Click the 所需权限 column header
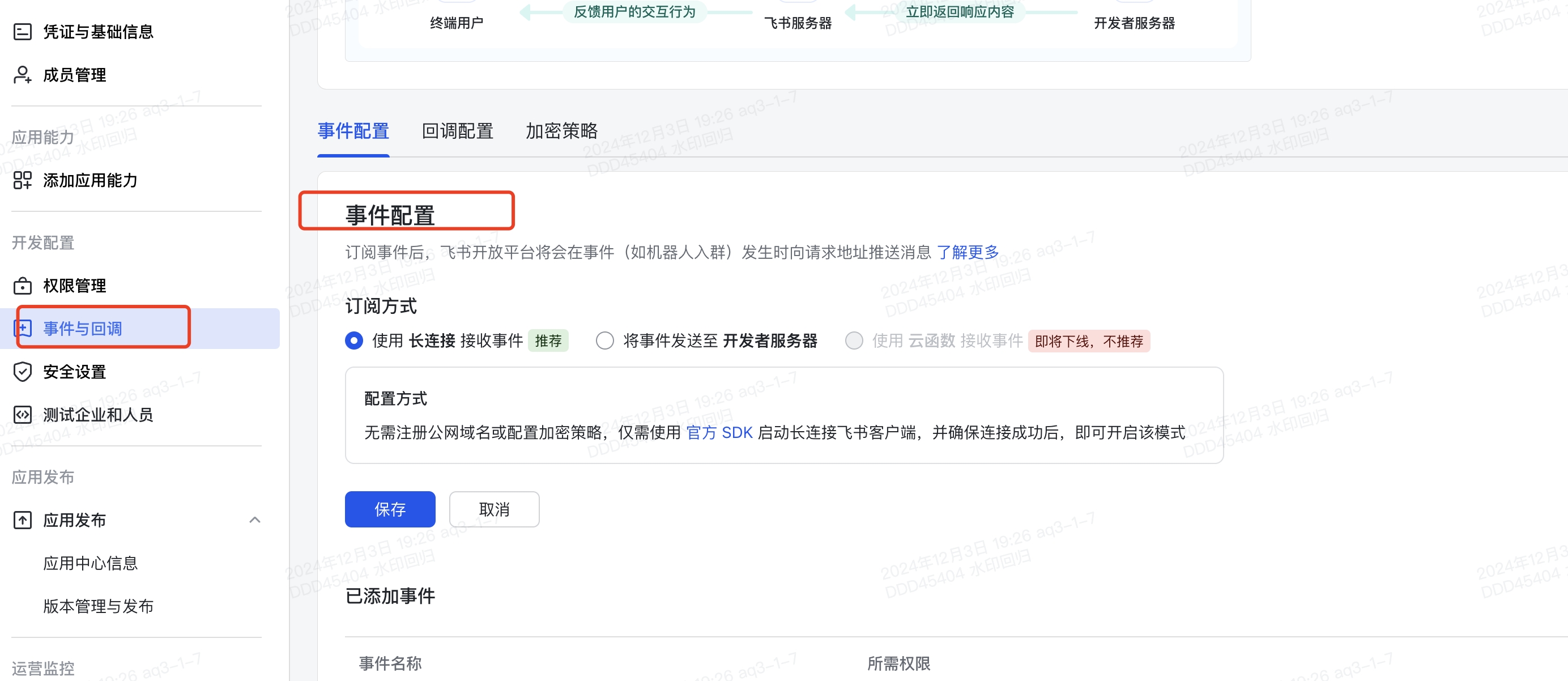Screen dimensions: 1568x681 pyautogui.click(x=898, y=663)
